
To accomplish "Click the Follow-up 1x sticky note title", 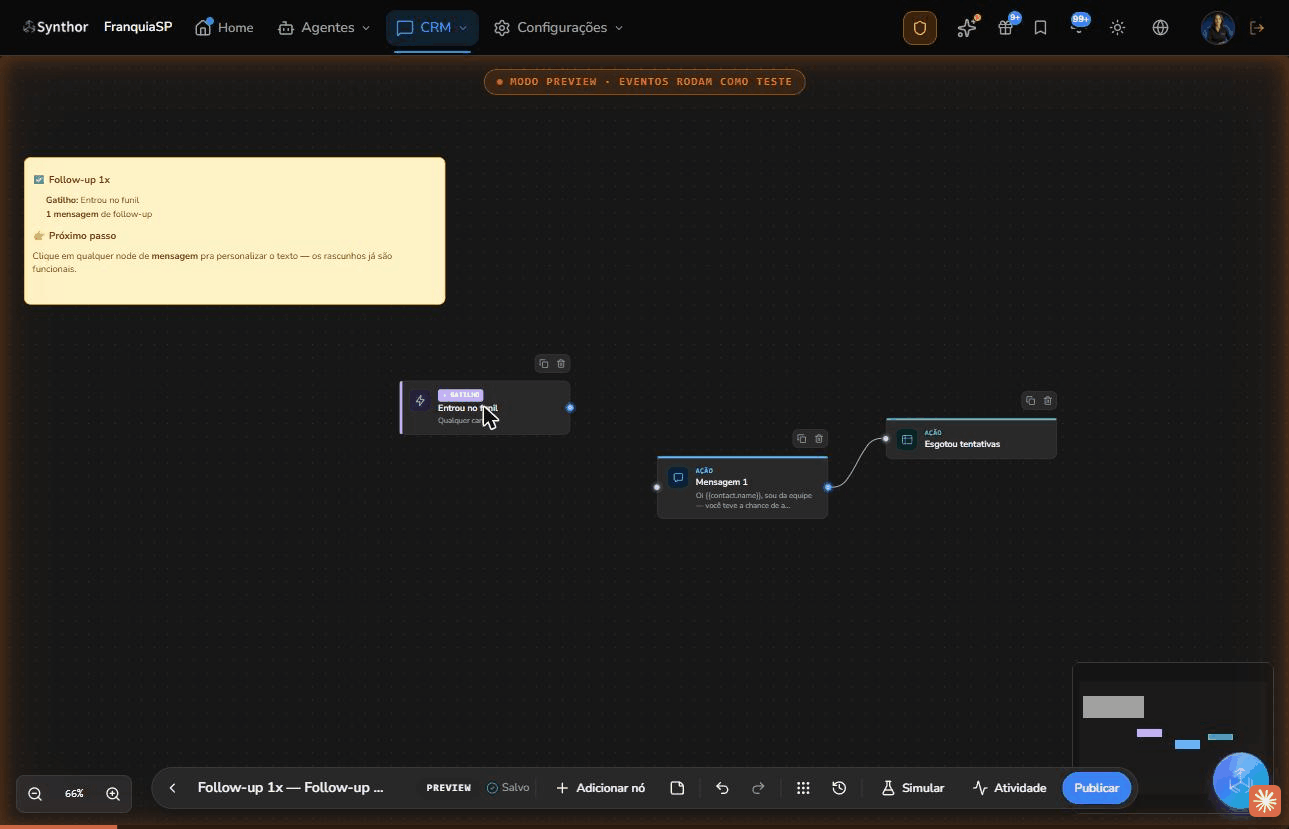I will point(79,180).
